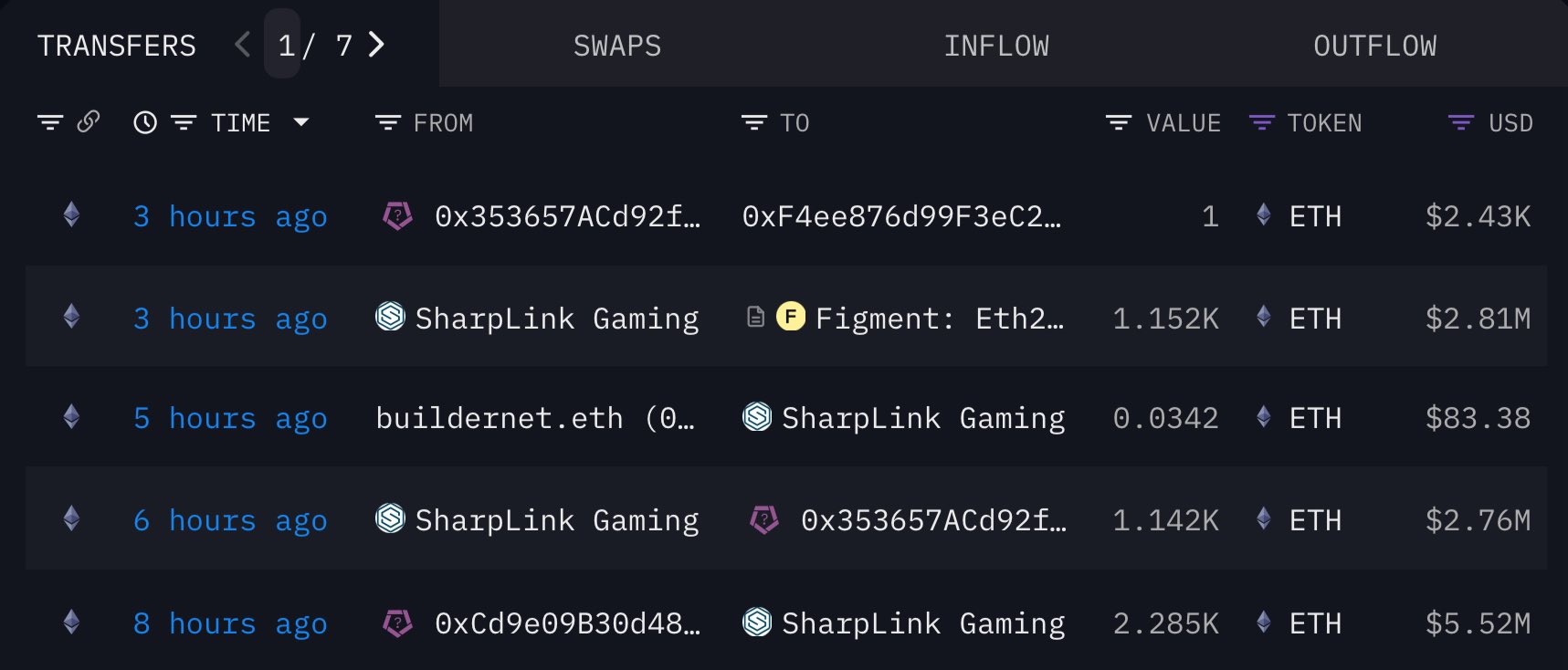Click the leftmost filter icon in header

coord(50,122)
